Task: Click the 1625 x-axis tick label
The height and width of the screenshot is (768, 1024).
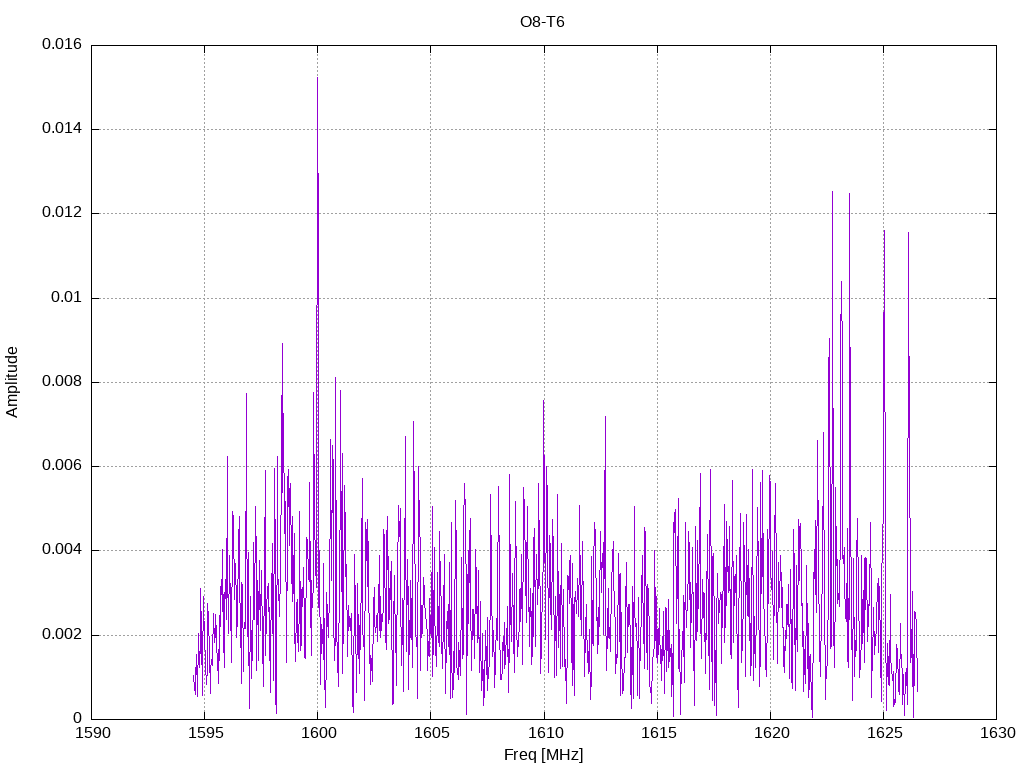Action: (884, 733)
